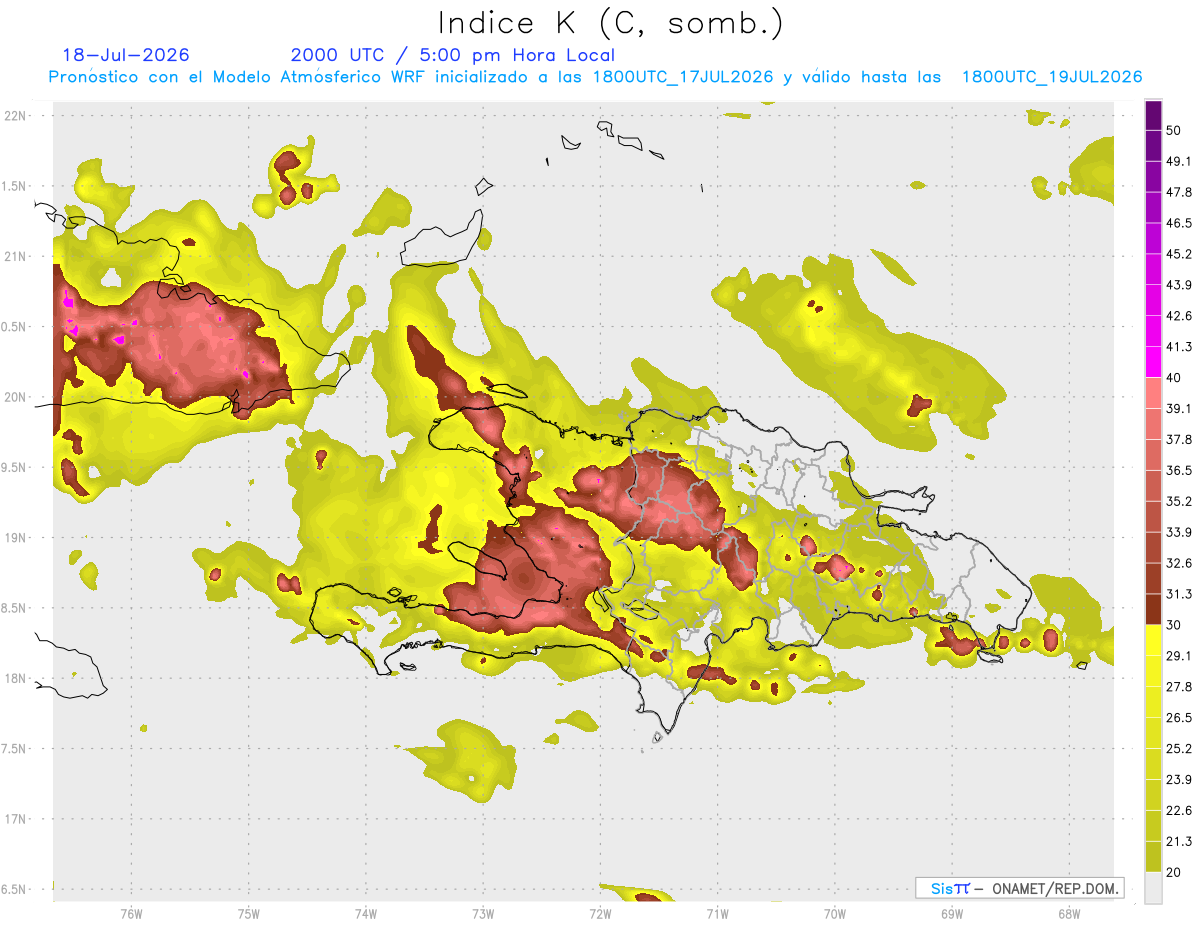Image resolution: width=1200 pixels, height=927 pixels.
Task: Click the "72W" longitude axis label
Action: tap(600, 913)
